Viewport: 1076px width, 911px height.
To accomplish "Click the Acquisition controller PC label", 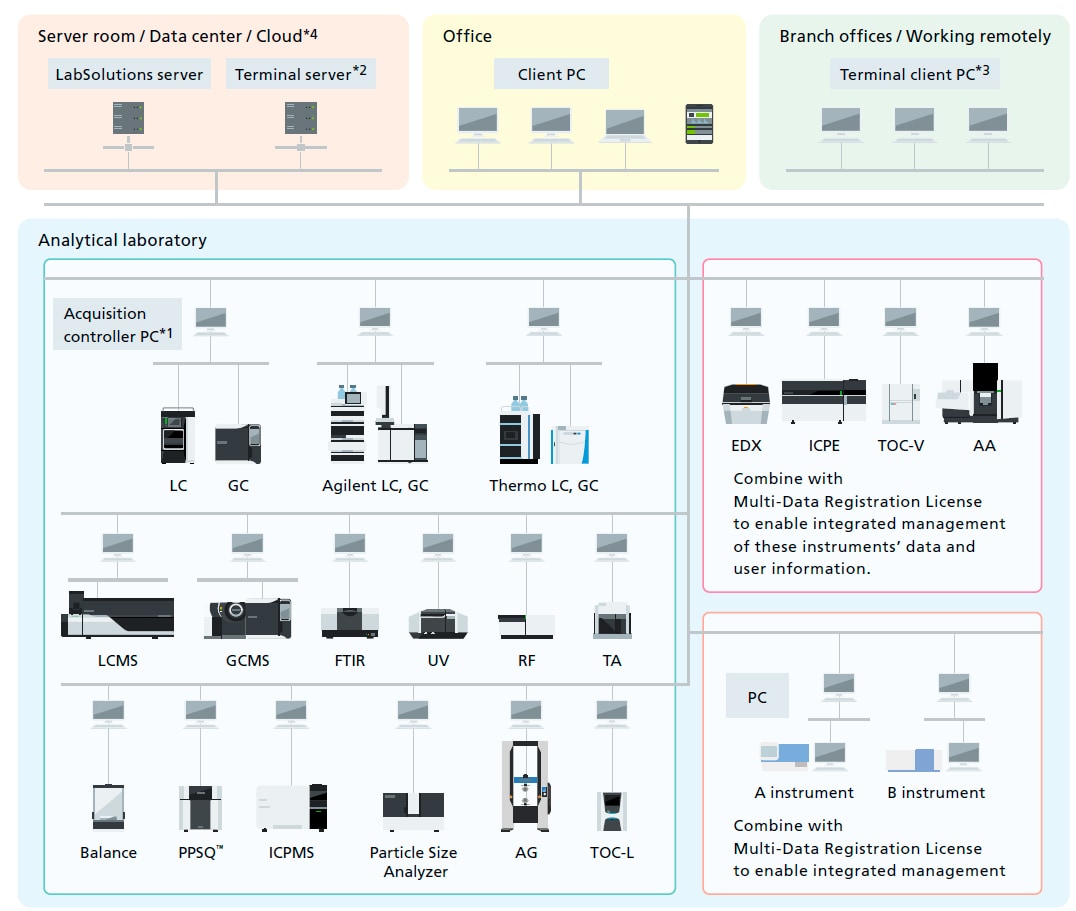I will (117, 324).
